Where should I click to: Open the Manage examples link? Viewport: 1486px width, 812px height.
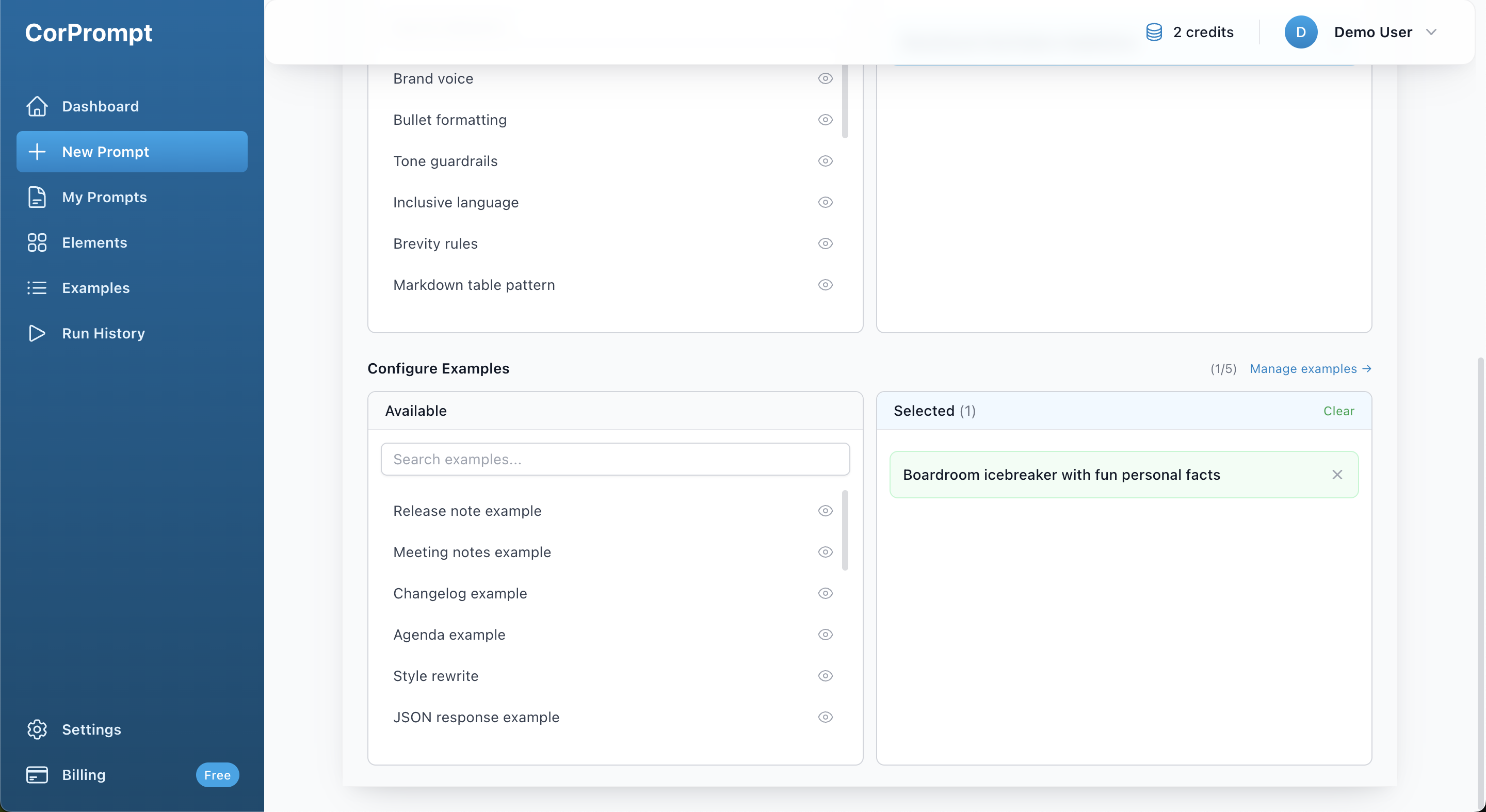tap(1310, 368)
